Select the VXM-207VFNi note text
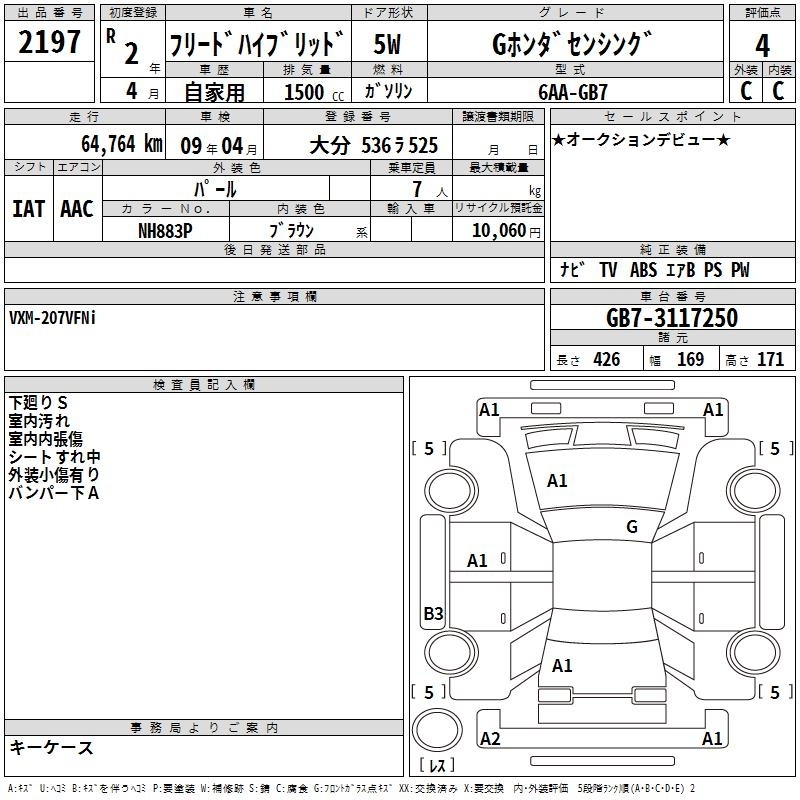The image size is (800, 800). (x=53, y=317)
